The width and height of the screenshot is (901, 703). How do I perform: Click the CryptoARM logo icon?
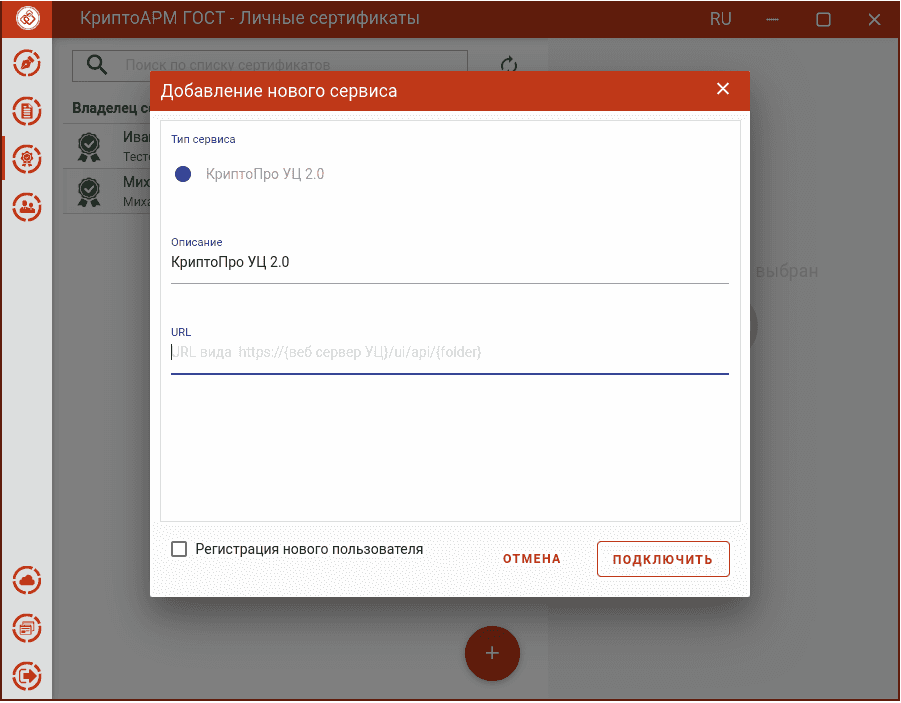click(x=27, y=19)
